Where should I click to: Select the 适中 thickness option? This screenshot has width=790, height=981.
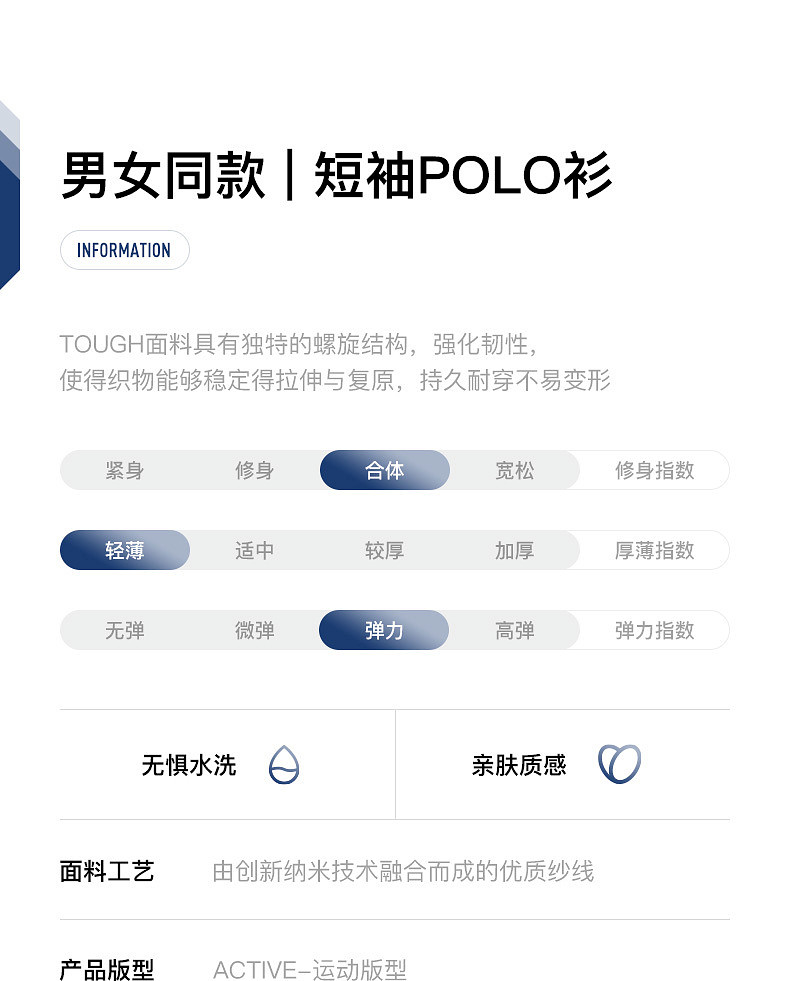tap(255, 550)
